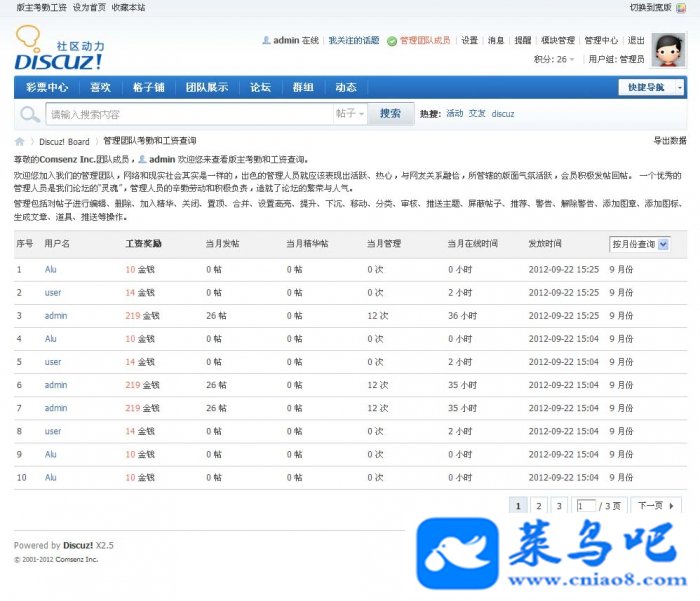Open 我关注的话题 link

(x=354, y=40)
